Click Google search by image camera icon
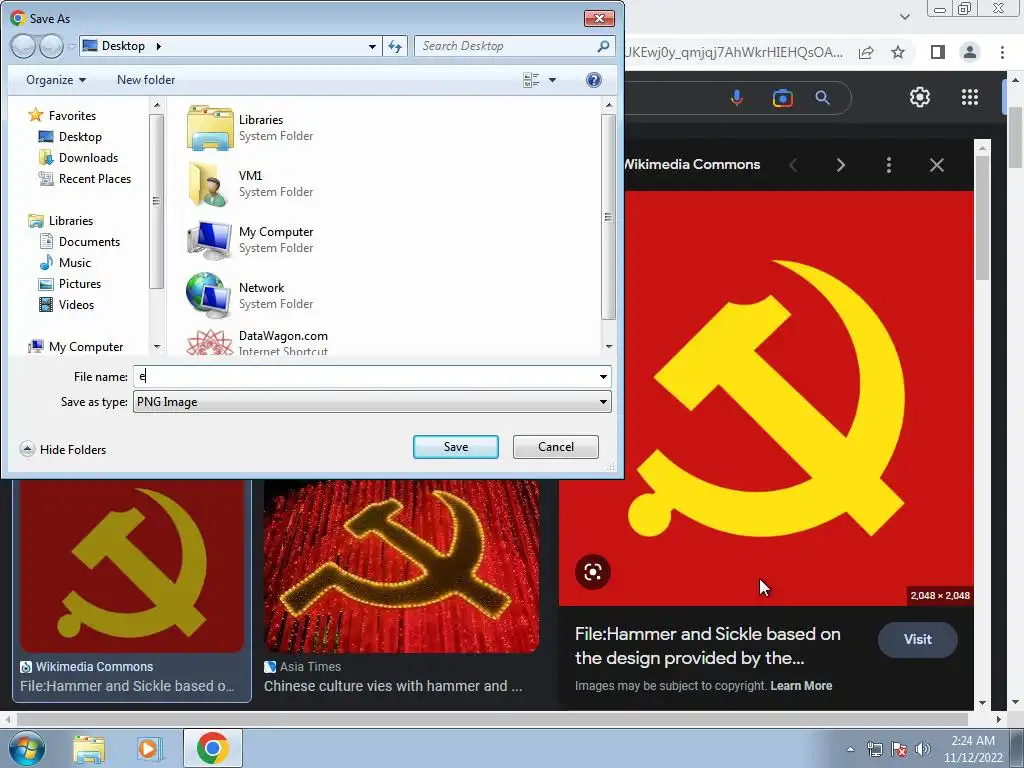 coord(782,98)
